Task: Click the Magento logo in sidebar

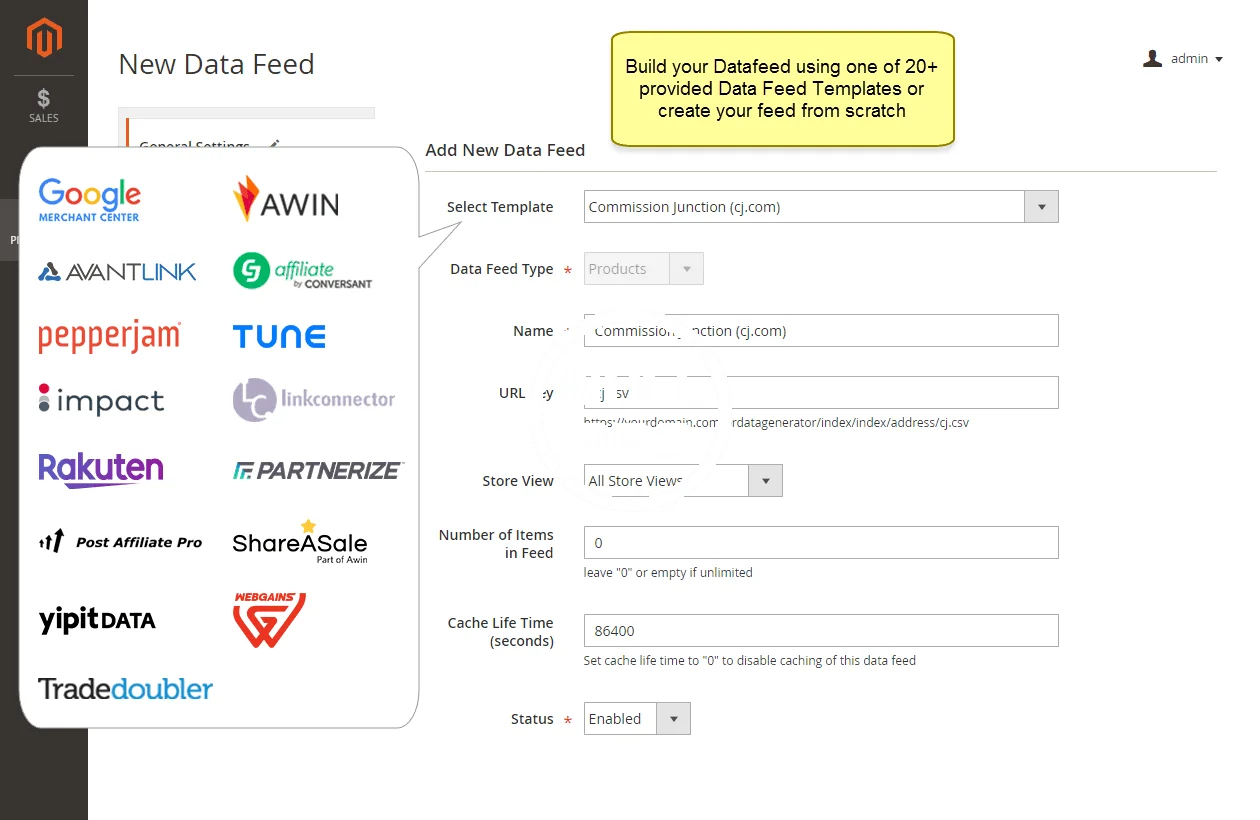Action: tap(44, 38)
